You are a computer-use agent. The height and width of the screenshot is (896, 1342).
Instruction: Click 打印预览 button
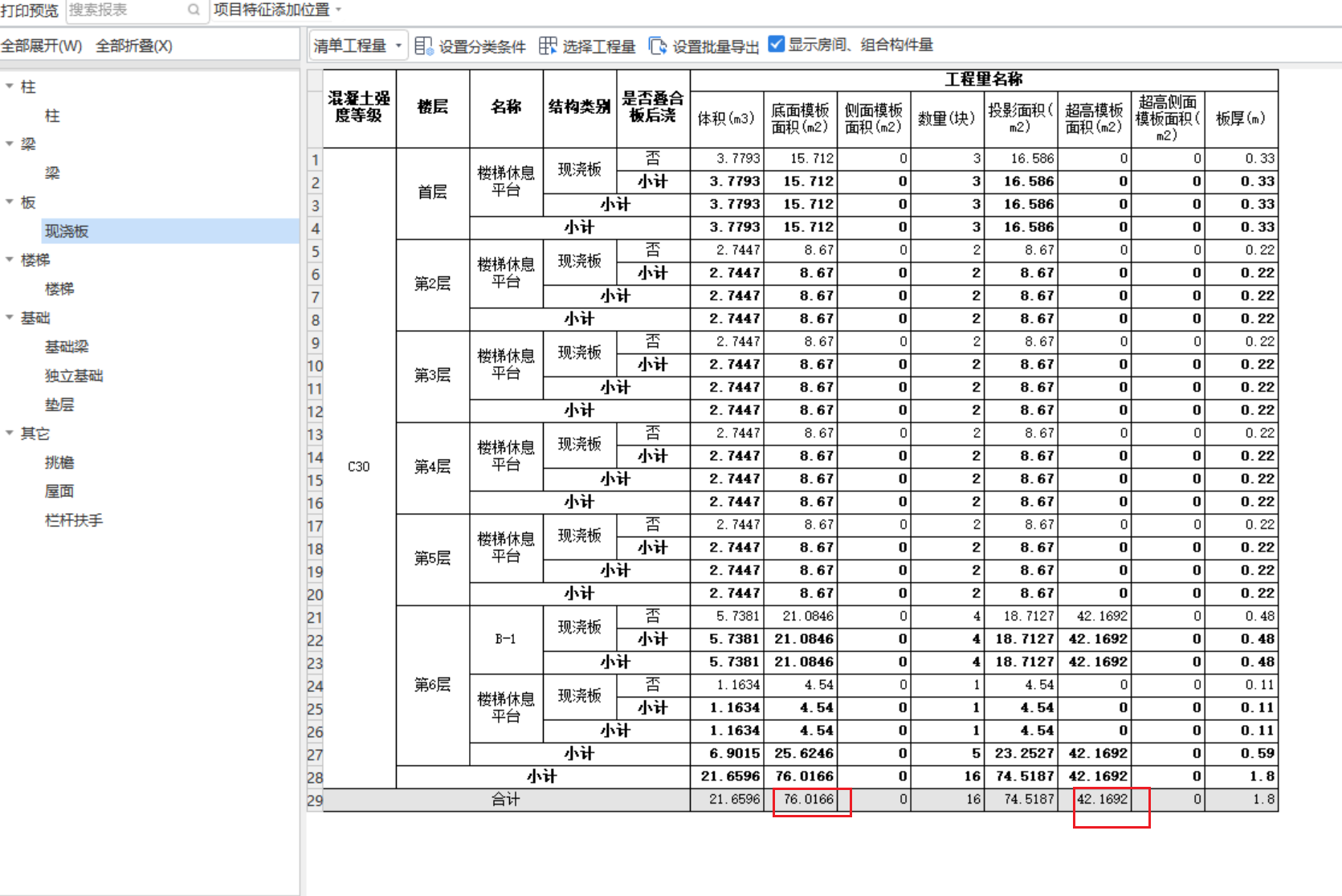(x=30, y=10)
